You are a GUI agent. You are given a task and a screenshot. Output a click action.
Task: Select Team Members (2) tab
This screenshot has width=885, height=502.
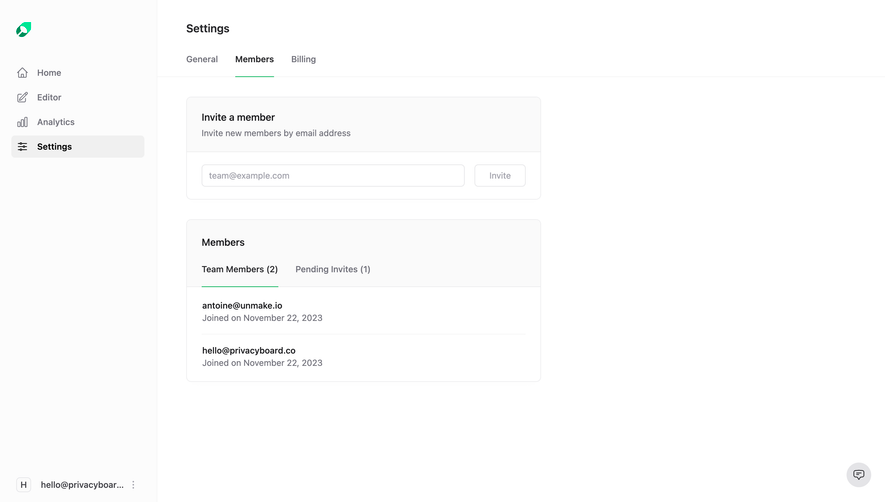[240, 269]
